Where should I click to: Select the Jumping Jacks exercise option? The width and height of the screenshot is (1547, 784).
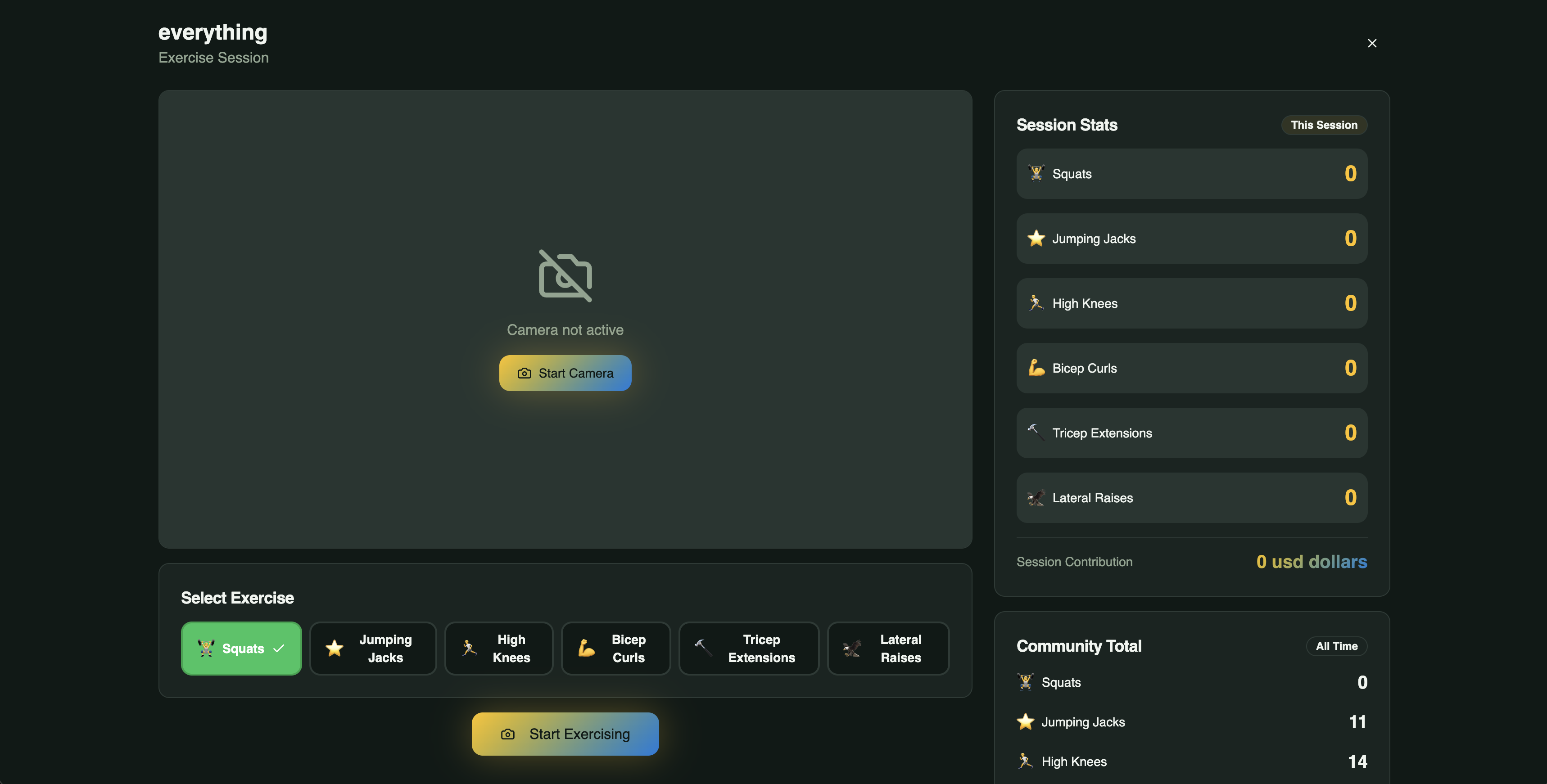tap(372, 649)
